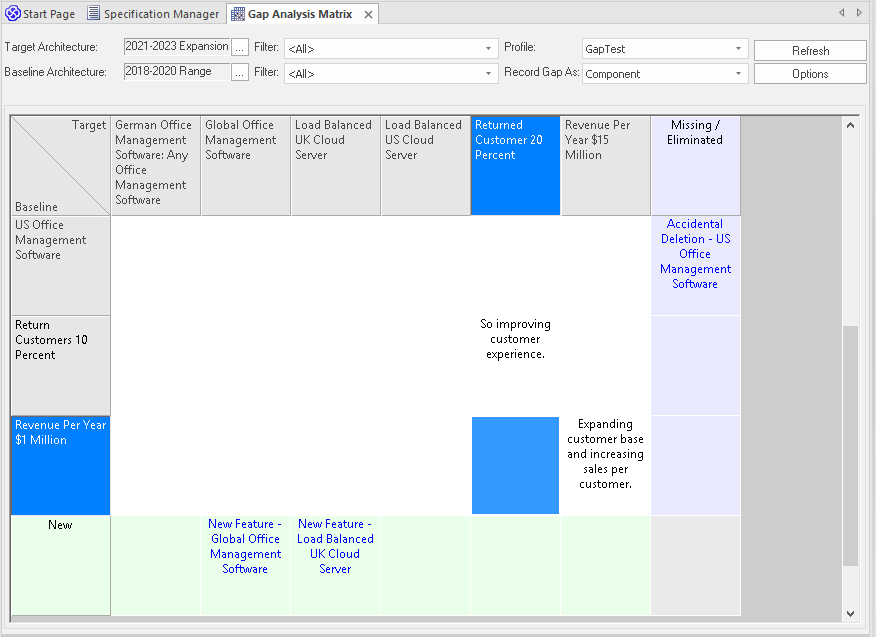This screenshot has height=637, width=876.
Task: Open Accidental Deletion - US Office Management link
Action: point(695,254)
